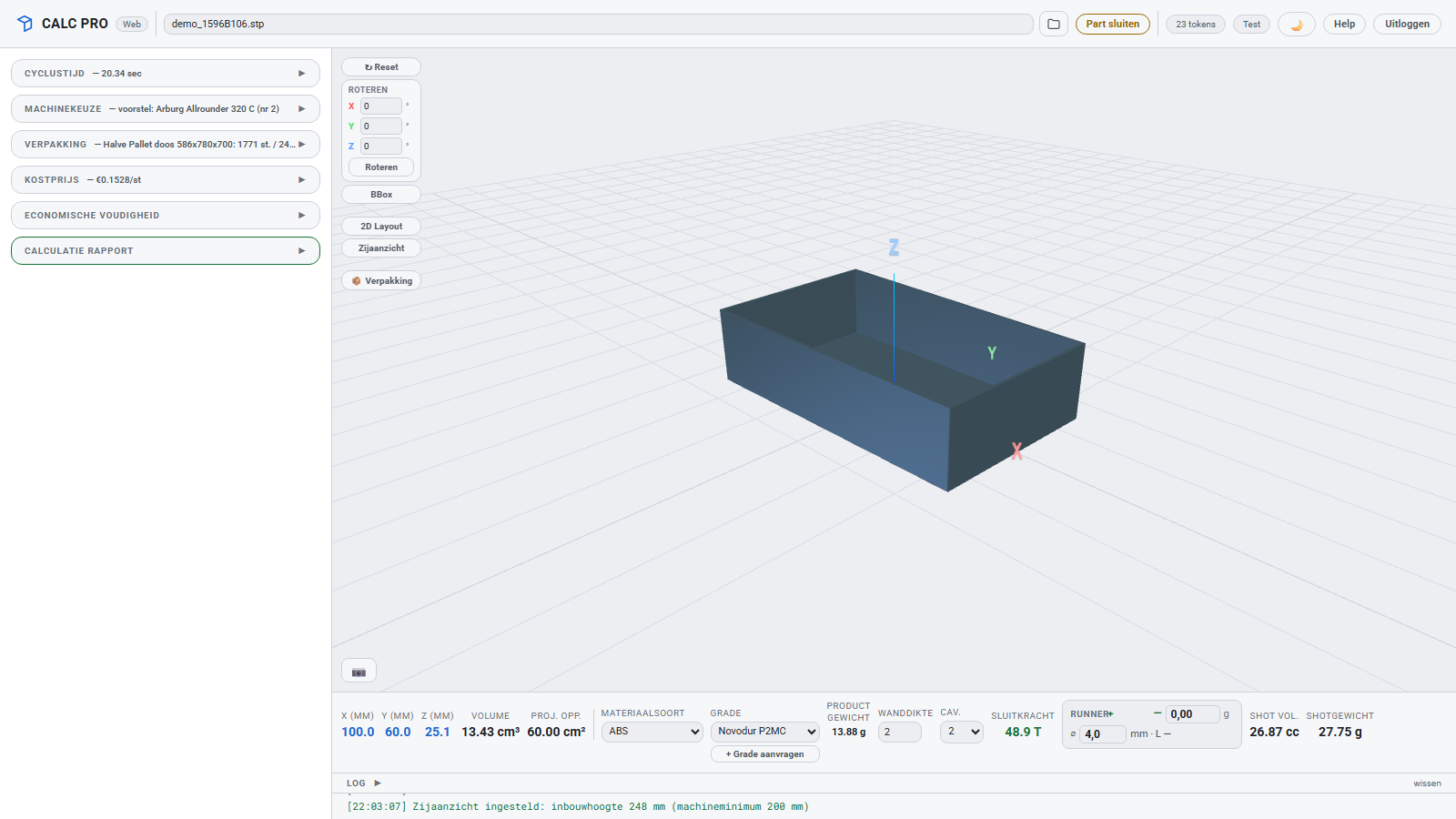Image resolution: width=1456 pixels, height=819 pixels.
Task: Click the Web badge
Action: [x=132, y=24]
